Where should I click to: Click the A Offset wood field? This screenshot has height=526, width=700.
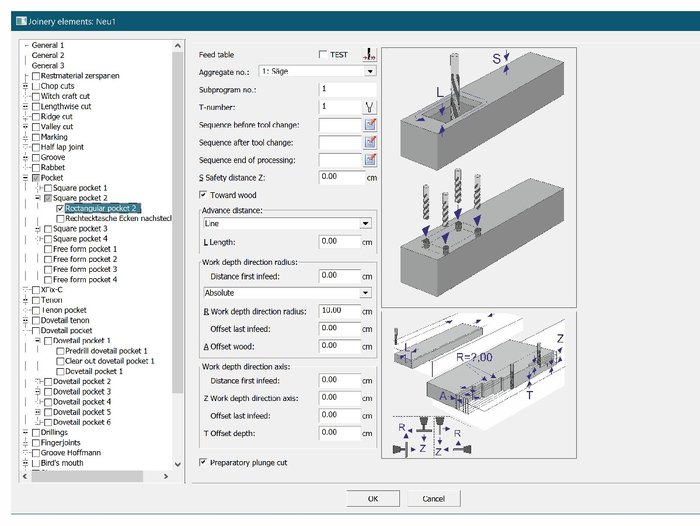(x=340, y=346)
